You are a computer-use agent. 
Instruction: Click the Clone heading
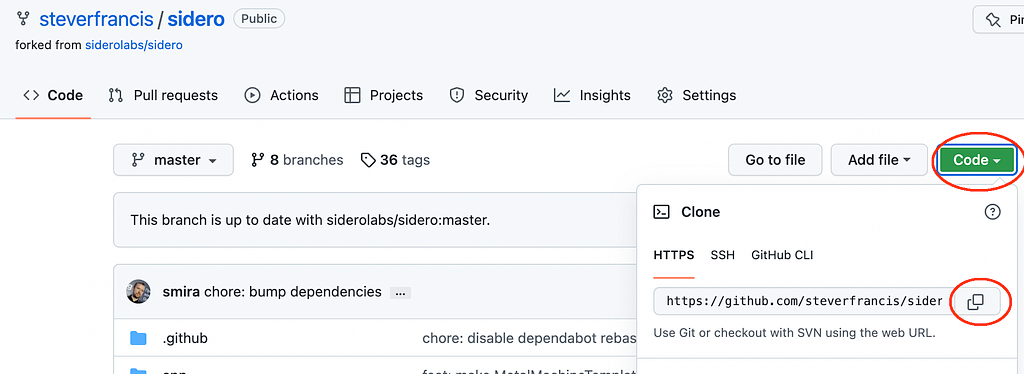click(701, 211)
